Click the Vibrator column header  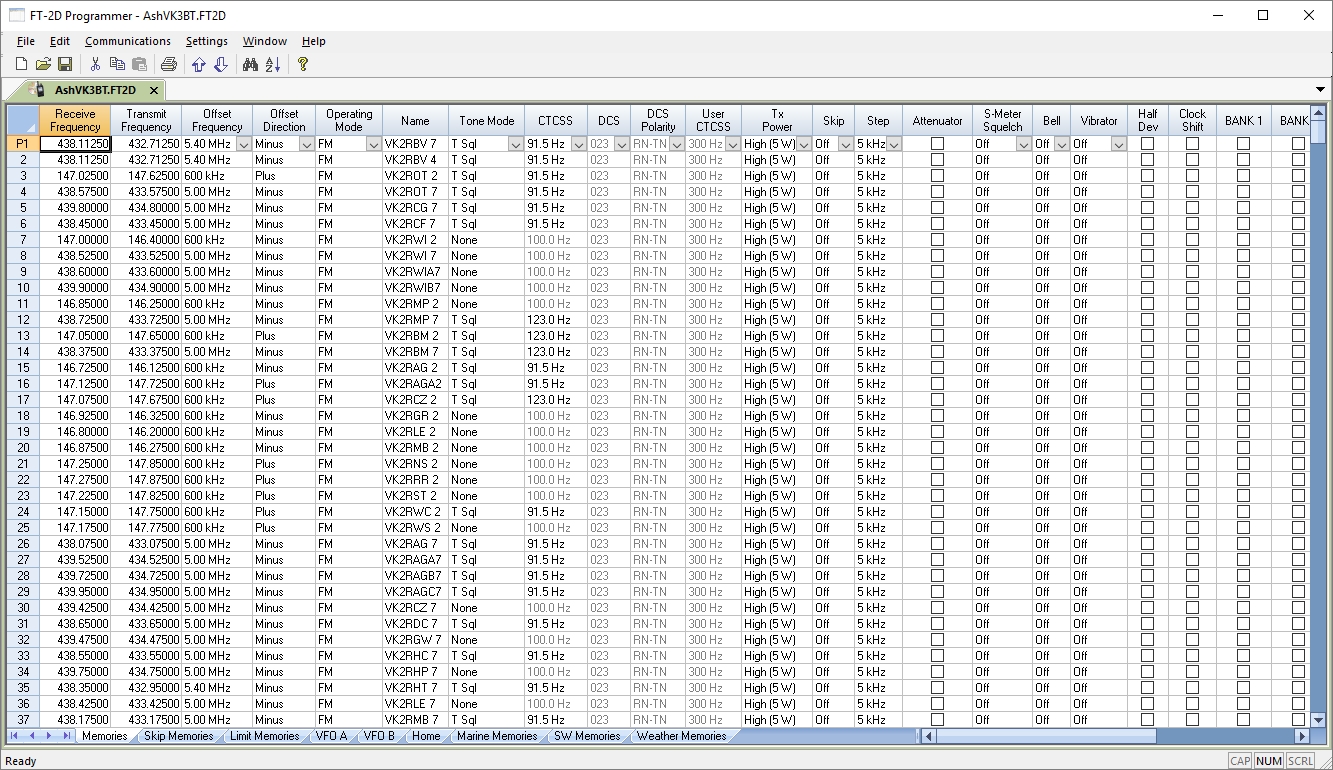tap(1099, 120)
